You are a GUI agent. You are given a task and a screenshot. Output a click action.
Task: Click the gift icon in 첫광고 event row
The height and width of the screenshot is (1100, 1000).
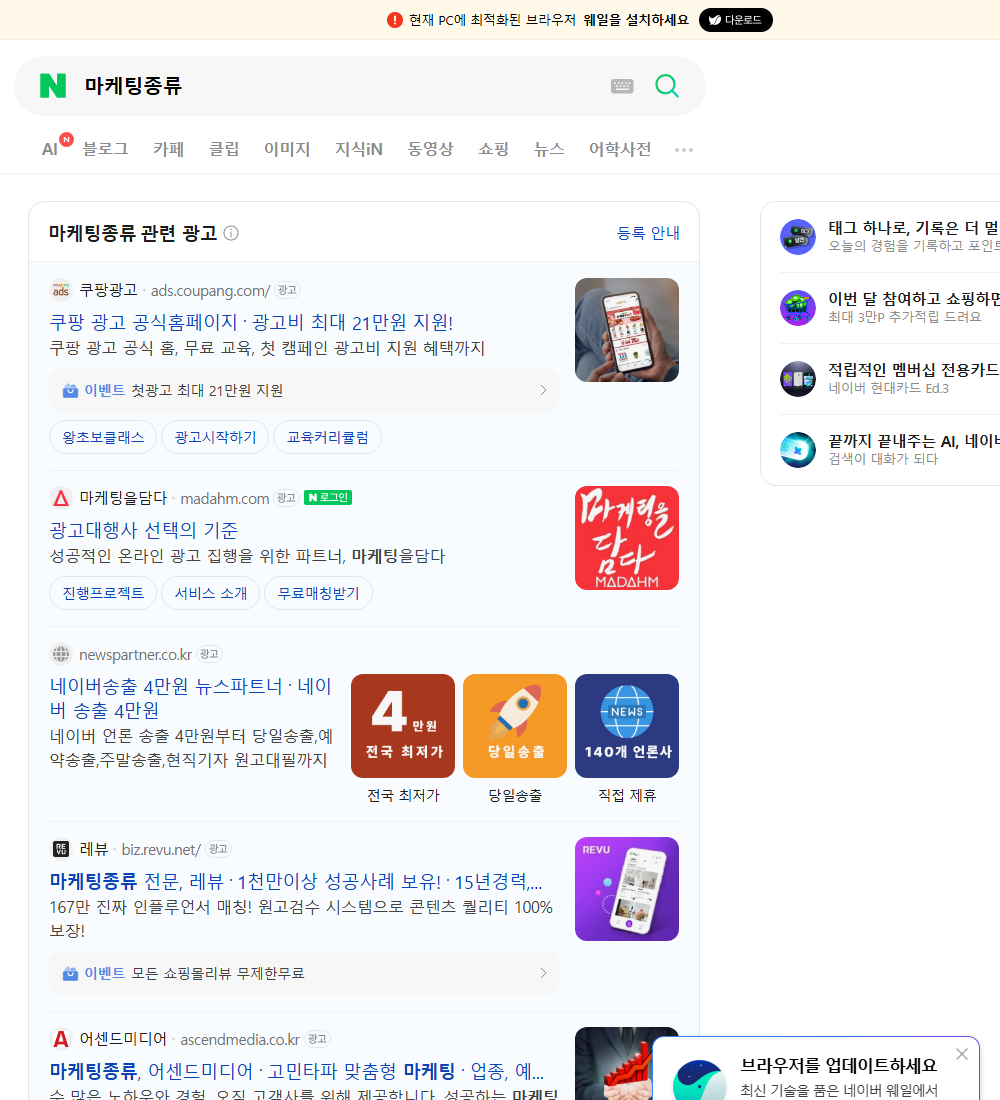pyautogui.click(x=70, y=391)
